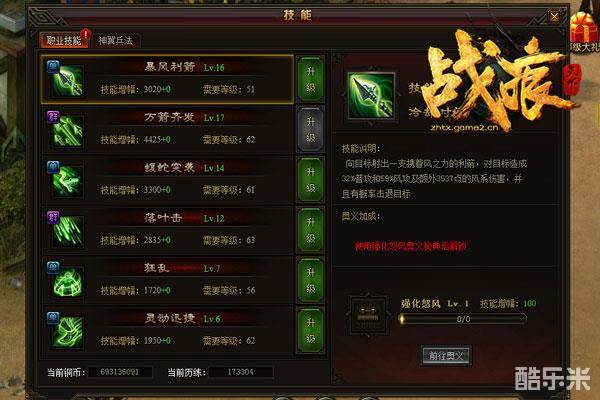The width and height of the screenshot is (600, 400).
Task: Upgrade 蝮蛇突袭 with its 升级 button
Action: tap(311, 180)
